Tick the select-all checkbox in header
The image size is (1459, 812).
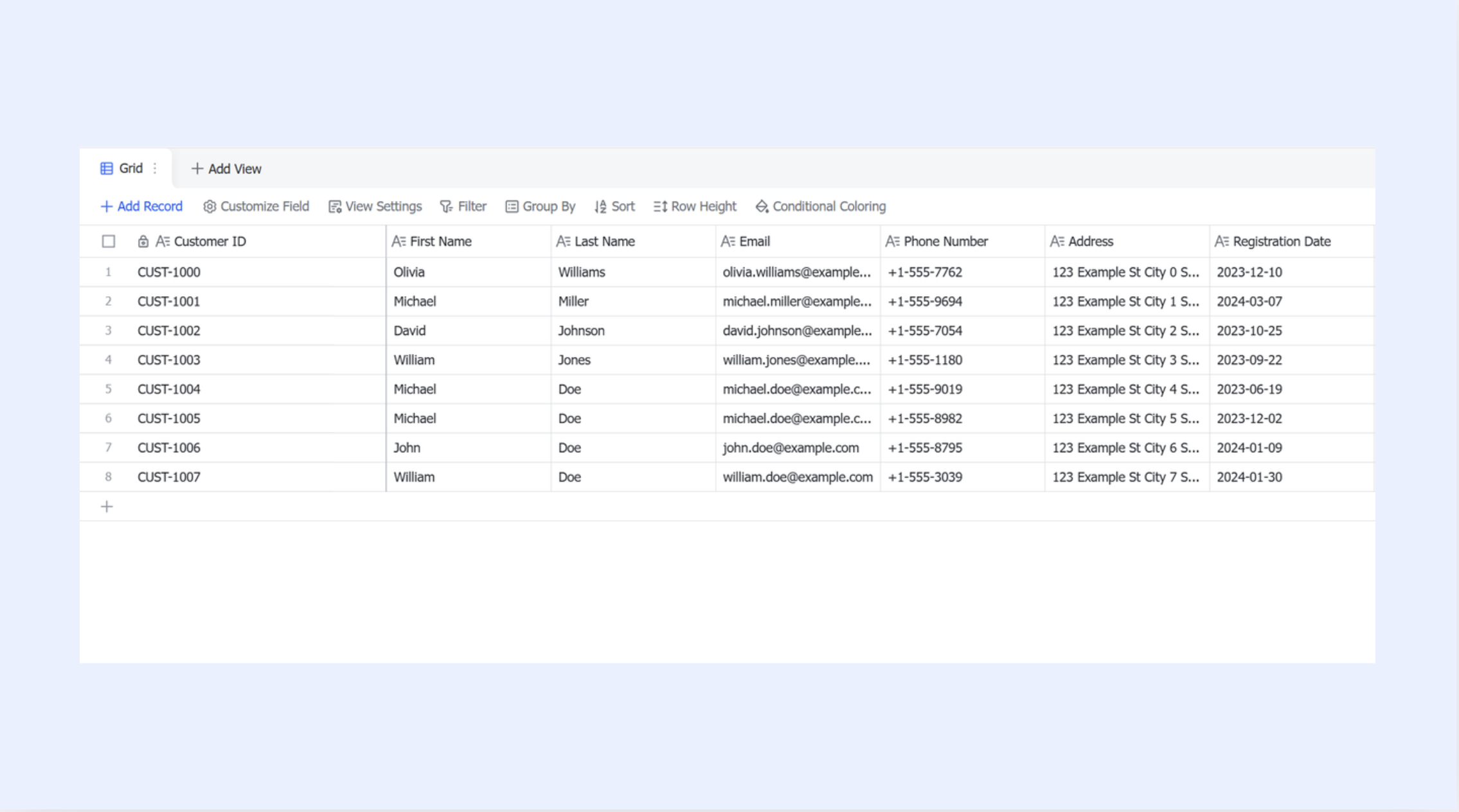pos(108,242)
